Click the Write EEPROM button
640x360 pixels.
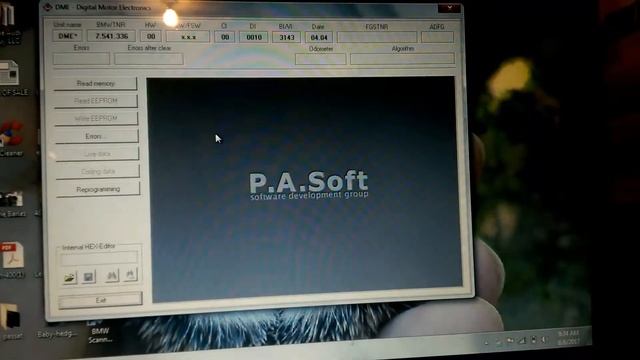96,118
